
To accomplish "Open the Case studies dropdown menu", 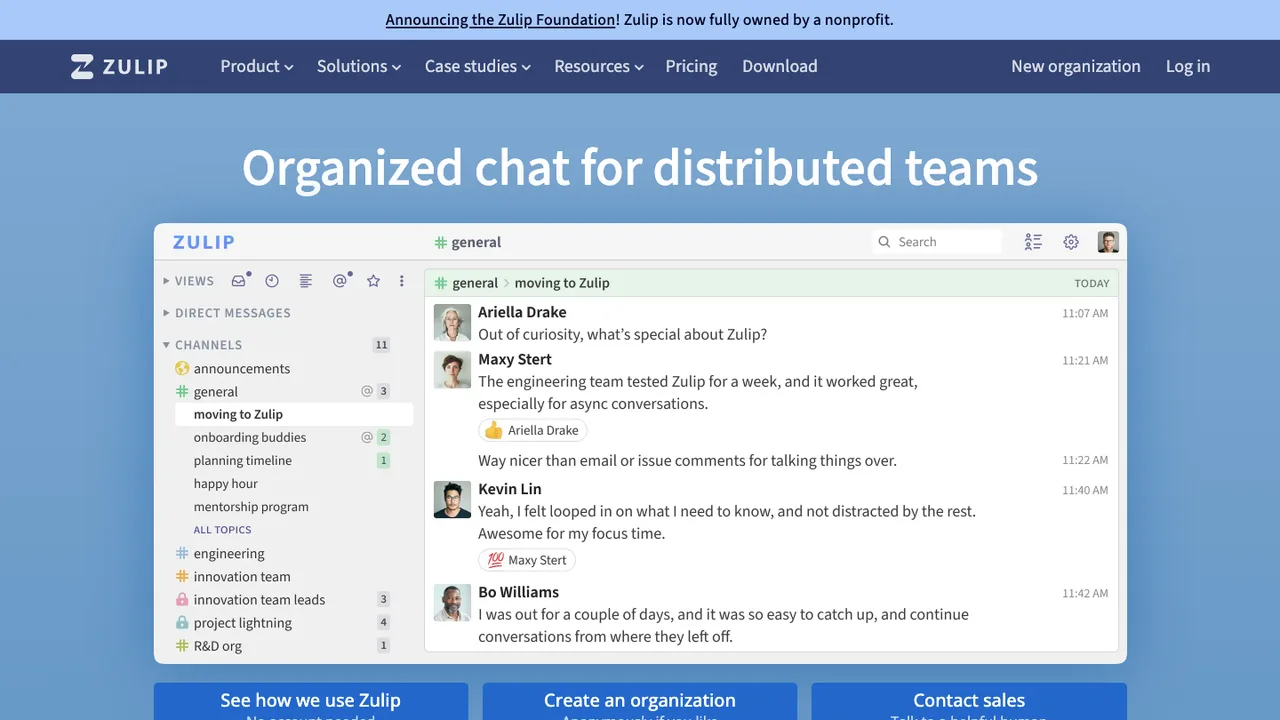I will pyautogui.click(x=478, y=66).
